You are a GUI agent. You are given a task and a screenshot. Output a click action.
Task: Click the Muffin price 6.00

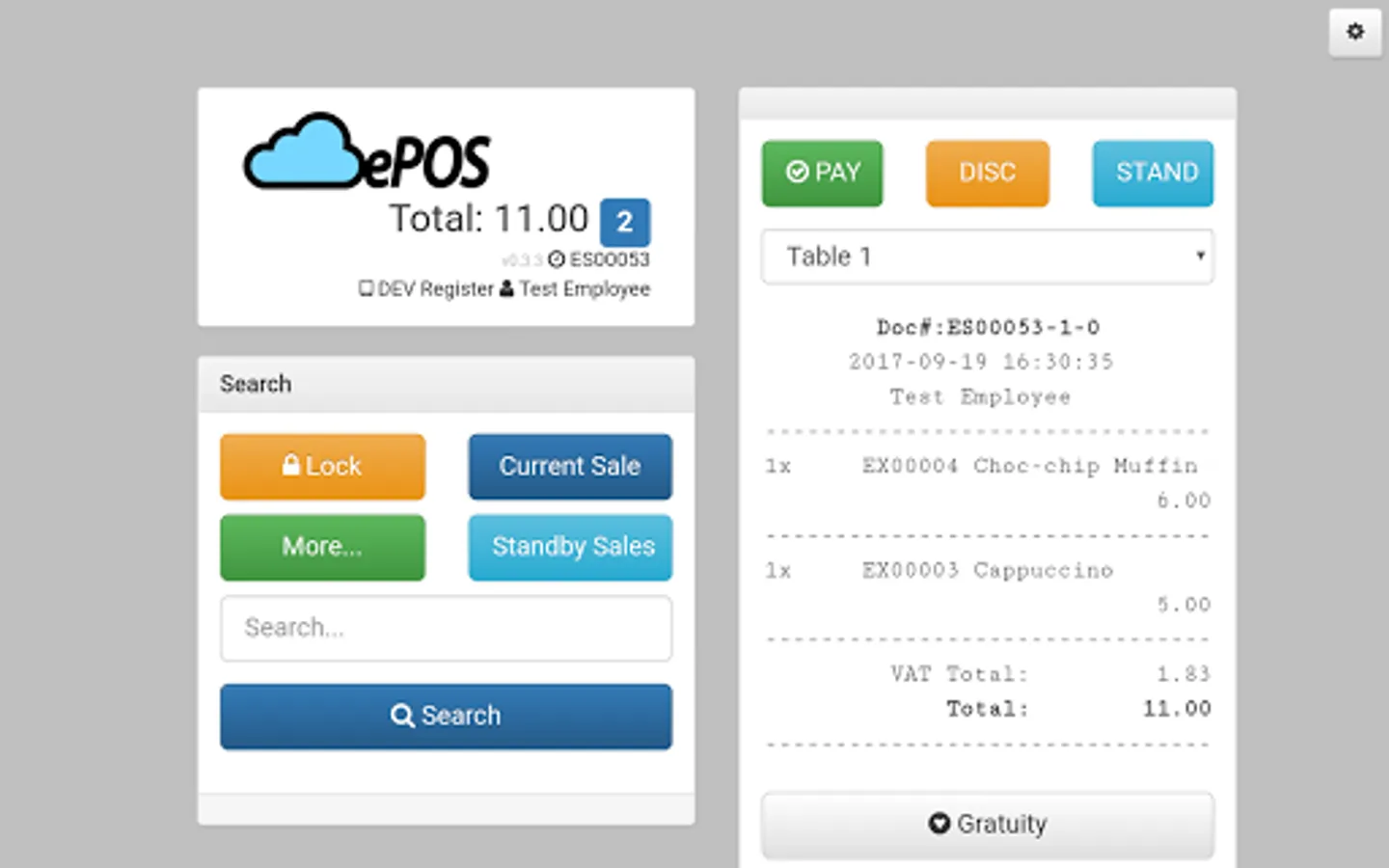(1184, 501)
